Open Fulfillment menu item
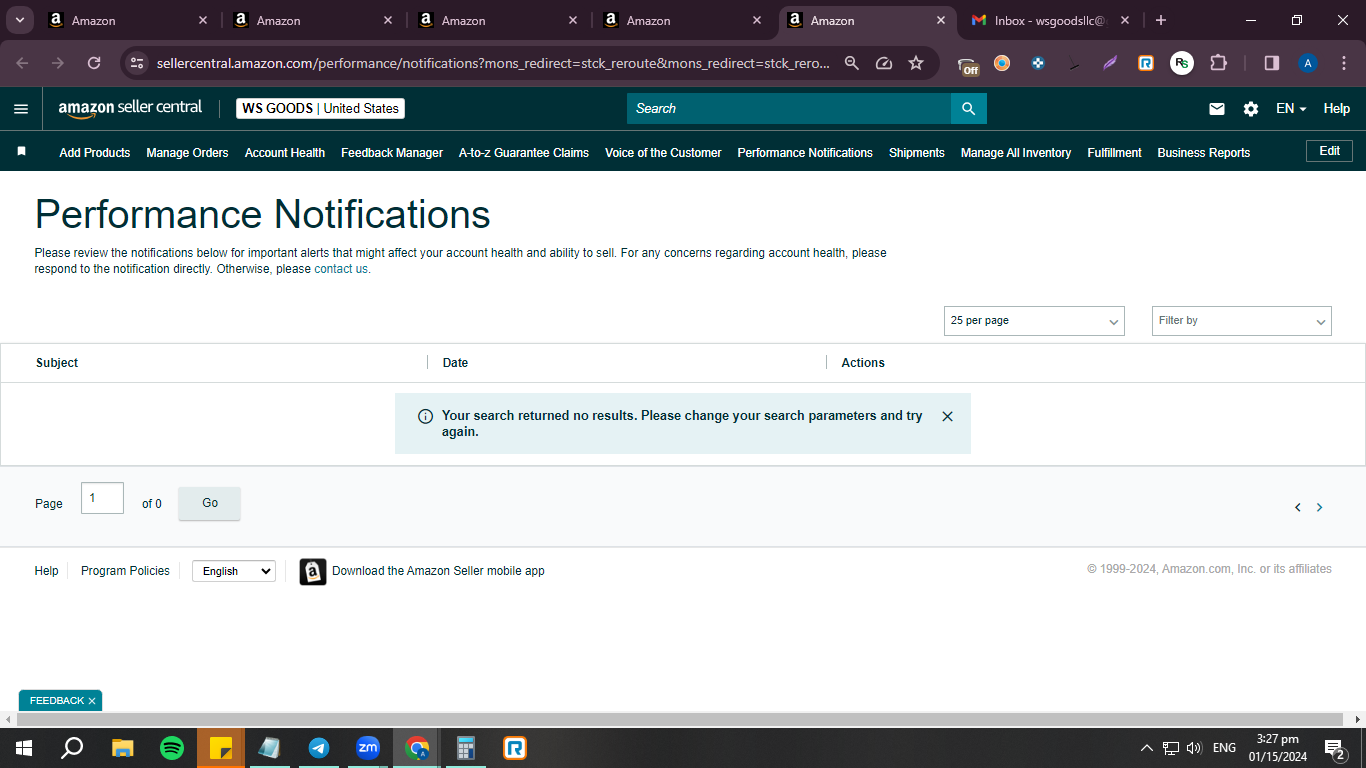 click(x=1114, y=153)
